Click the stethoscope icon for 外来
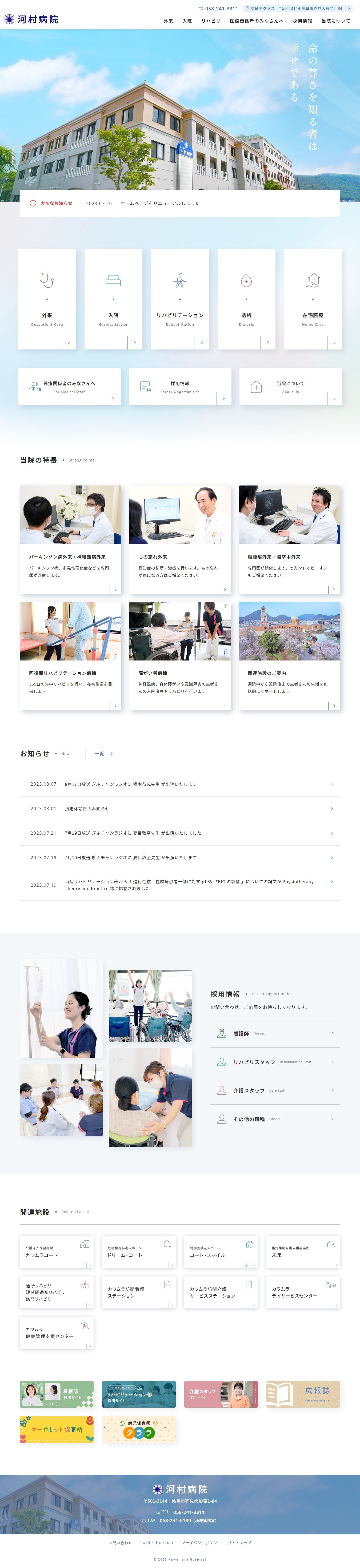This screenshot has height=1568, width=360. click(47, 280)
